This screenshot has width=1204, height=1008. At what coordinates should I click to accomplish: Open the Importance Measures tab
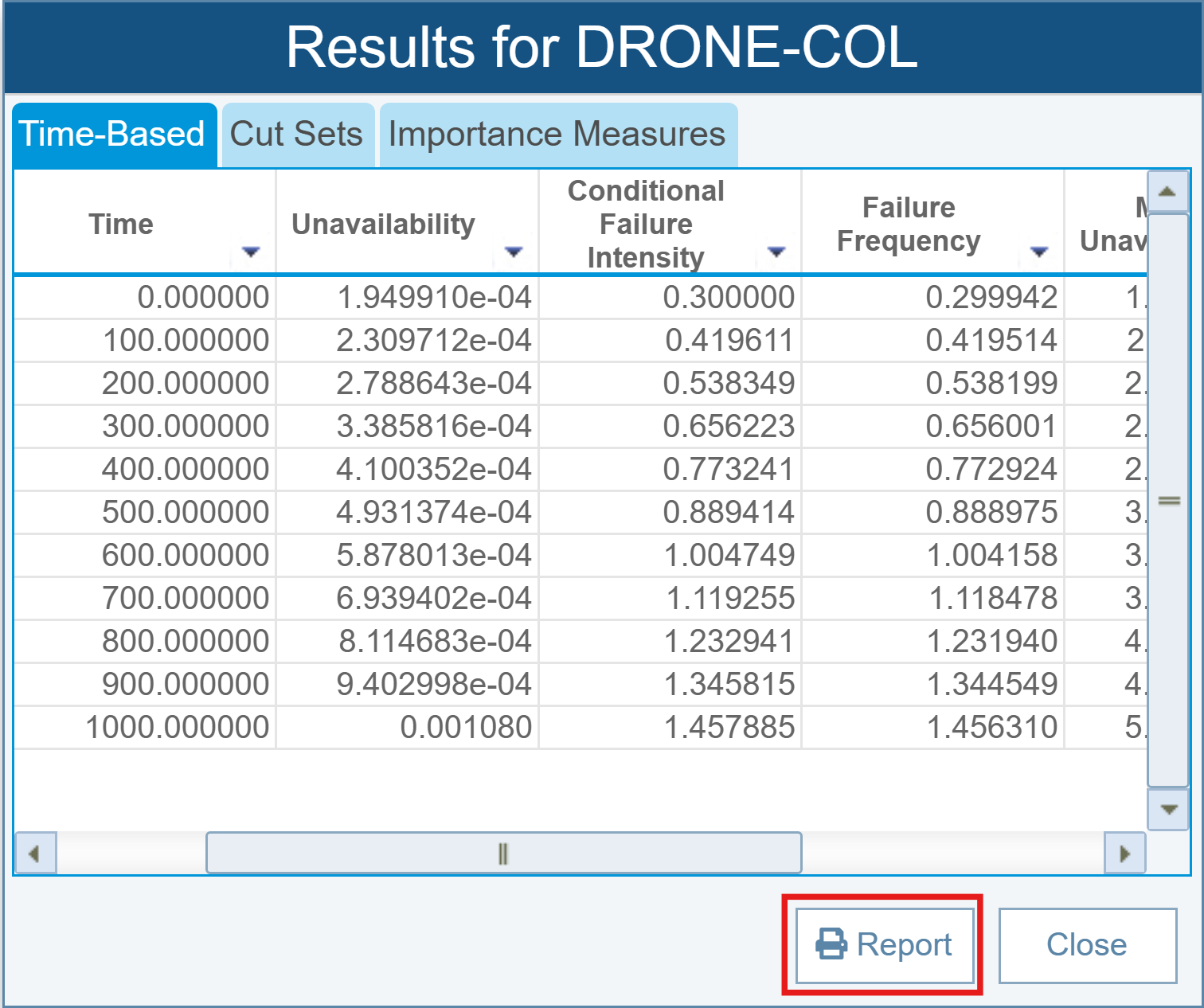pyautogui.click(x=557, y=135)
